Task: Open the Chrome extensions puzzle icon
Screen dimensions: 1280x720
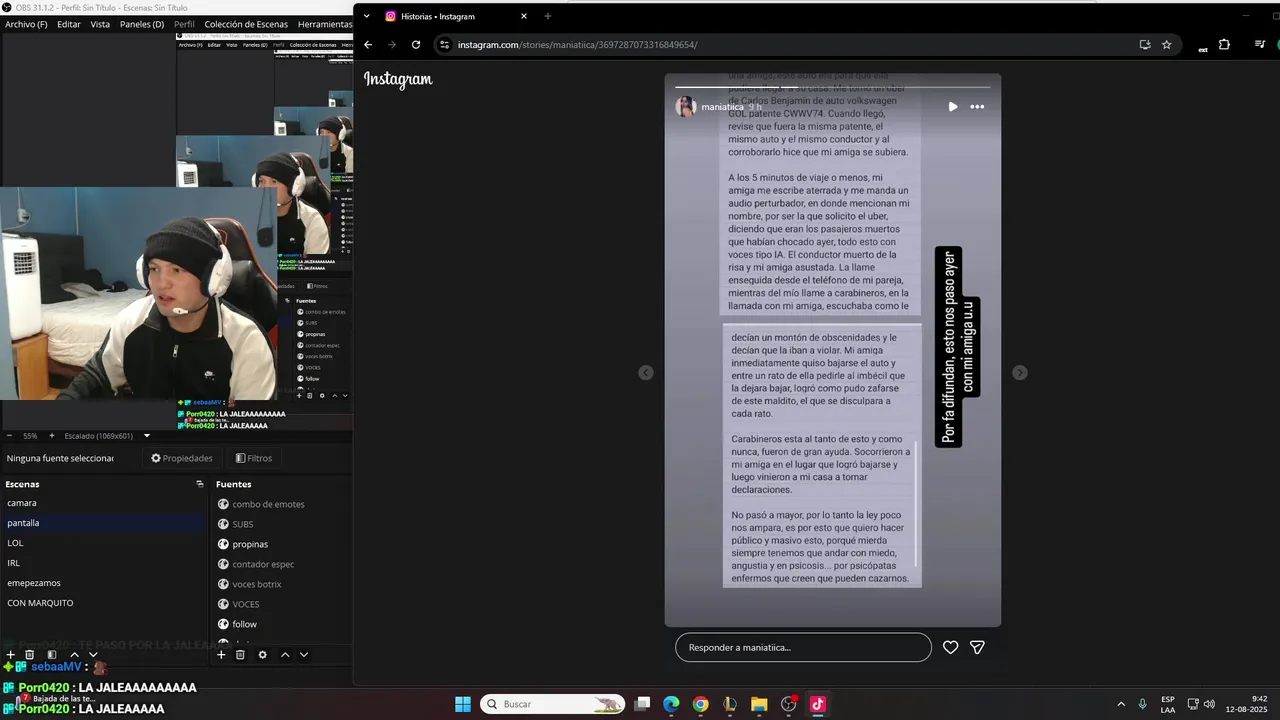Action: (x=1224, y=45)
